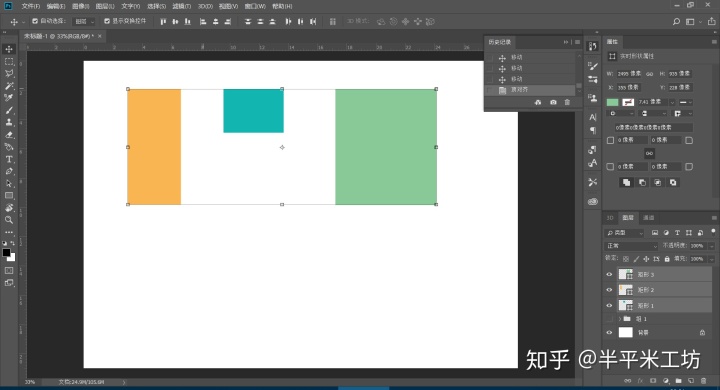The width and height of the screenshot is (720, 390).
Task: Select the Zoom tool in toolbox
Action: click(9, 220)
